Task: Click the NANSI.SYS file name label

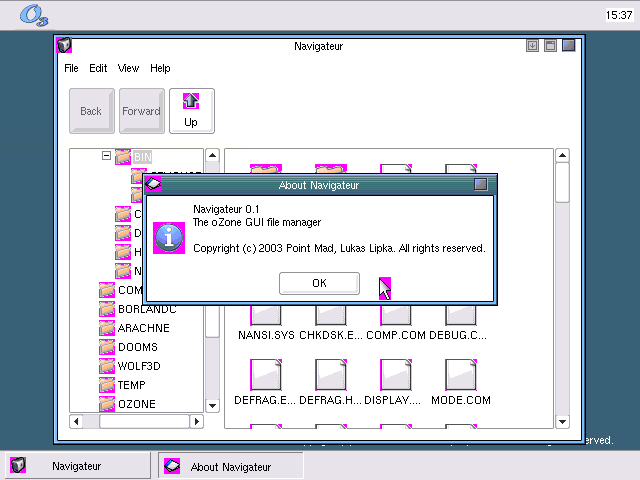Action: point(266,335)
